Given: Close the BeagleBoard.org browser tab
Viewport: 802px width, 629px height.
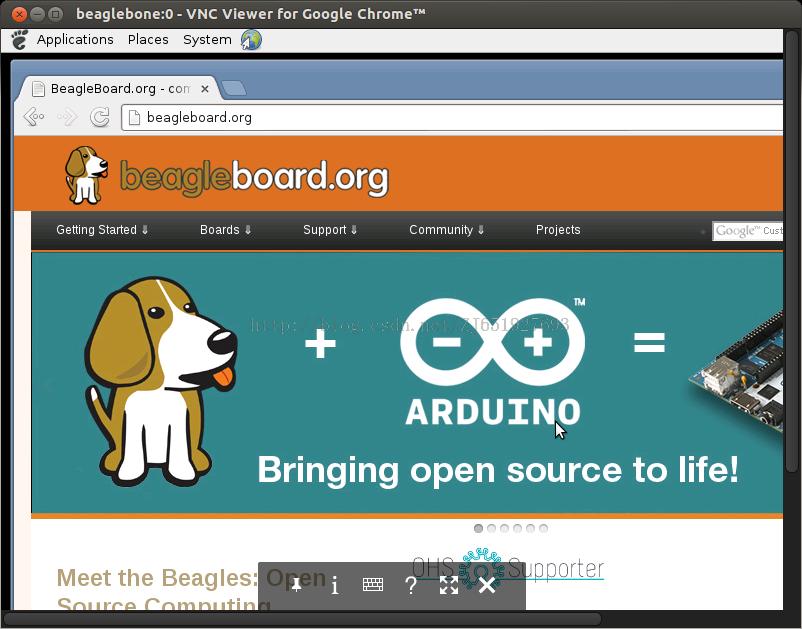Looking at the screenshot, I should click(x=205, y=89).
